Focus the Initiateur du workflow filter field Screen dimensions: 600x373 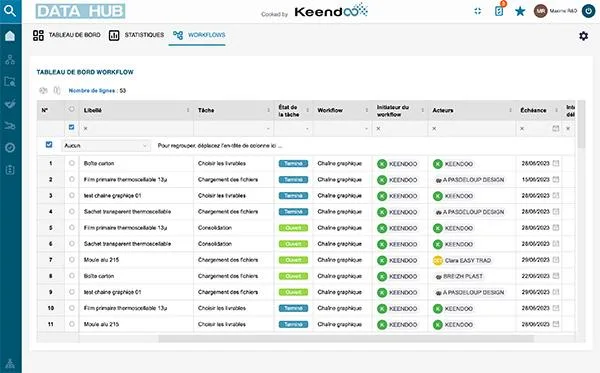399,129
